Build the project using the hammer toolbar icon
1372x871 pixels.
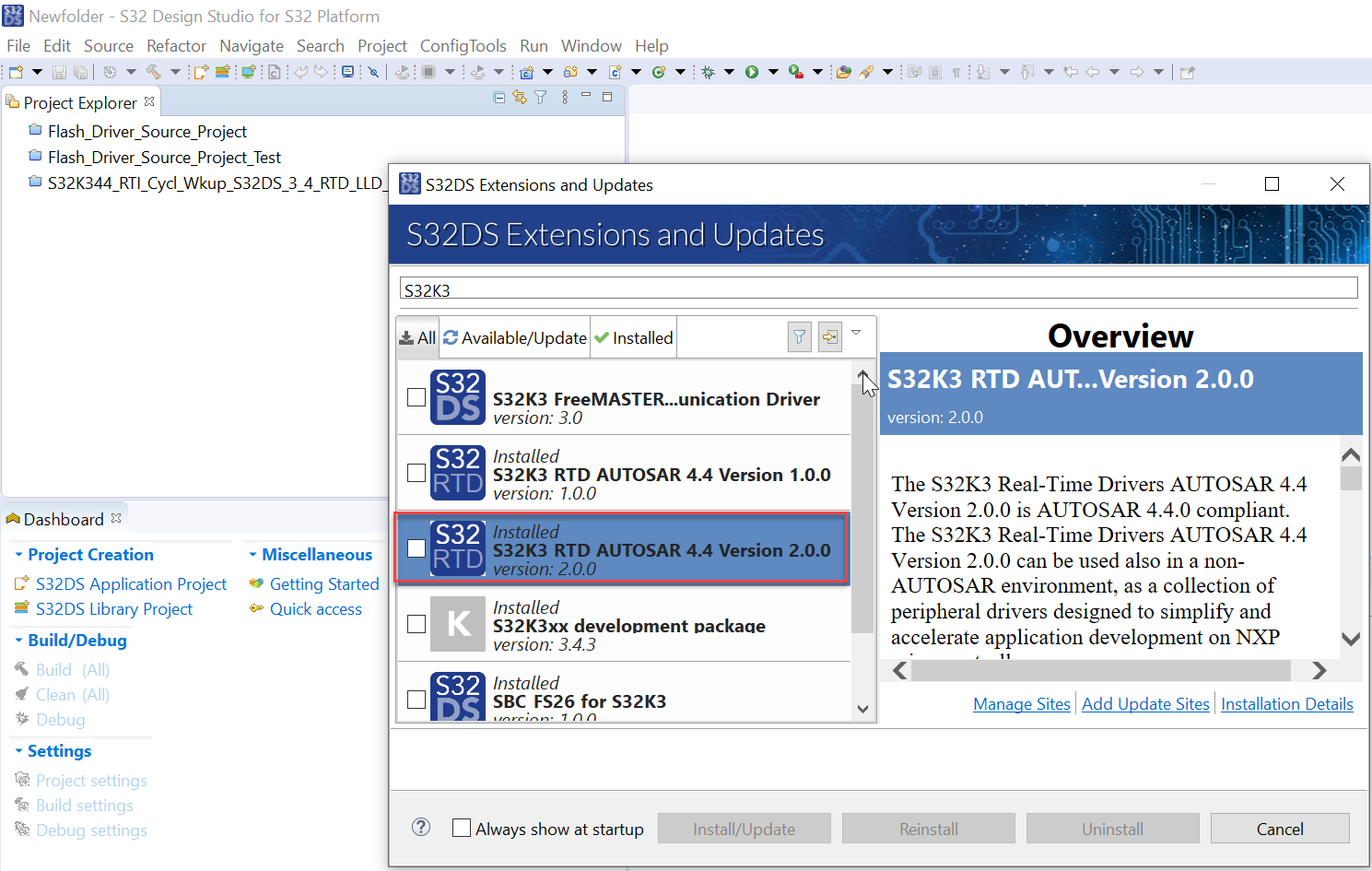[x=155, y=71]
